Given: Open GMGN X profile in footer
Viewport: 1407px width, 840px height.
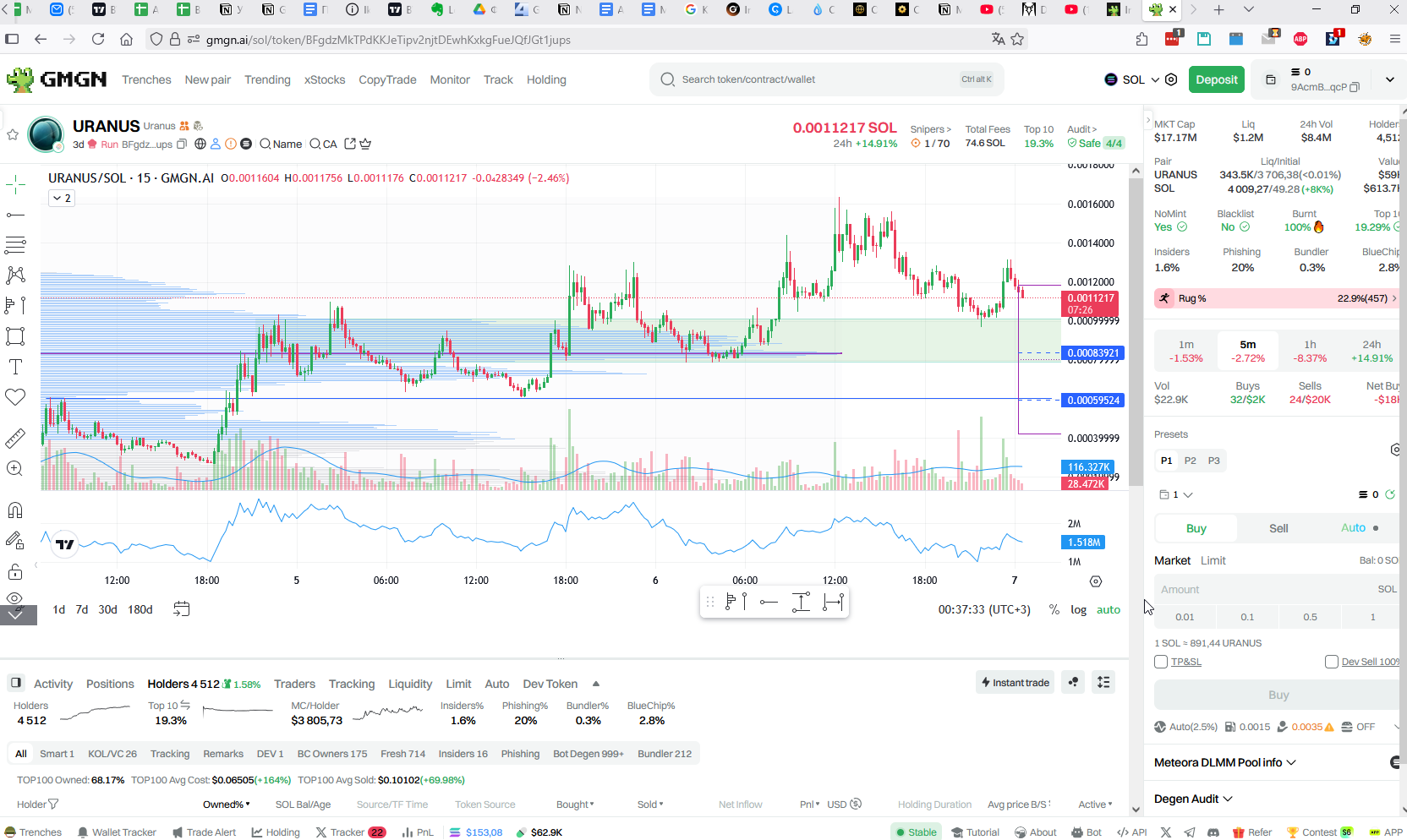Looking at the screenshot, I should [x=1166, y=832].
